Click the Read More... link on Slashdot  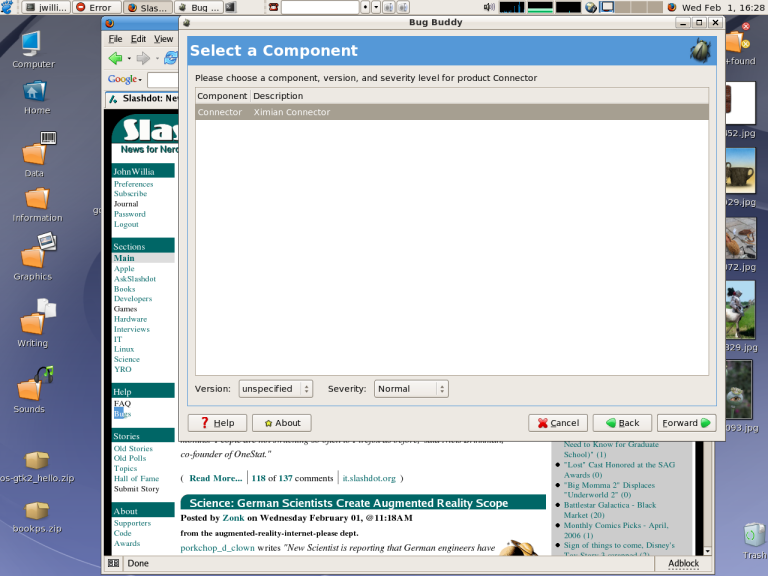[x=216, y=479]
